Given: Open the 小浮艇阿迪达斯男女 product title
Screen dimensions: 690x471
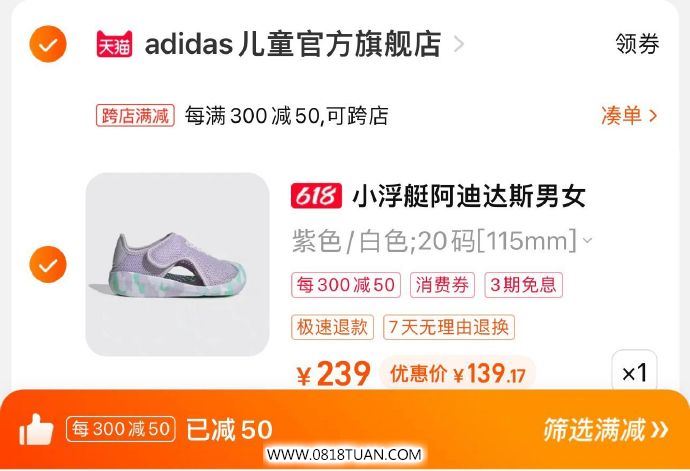Looking at the screenshot, I should pyautogui.click(x=469, y=196).
